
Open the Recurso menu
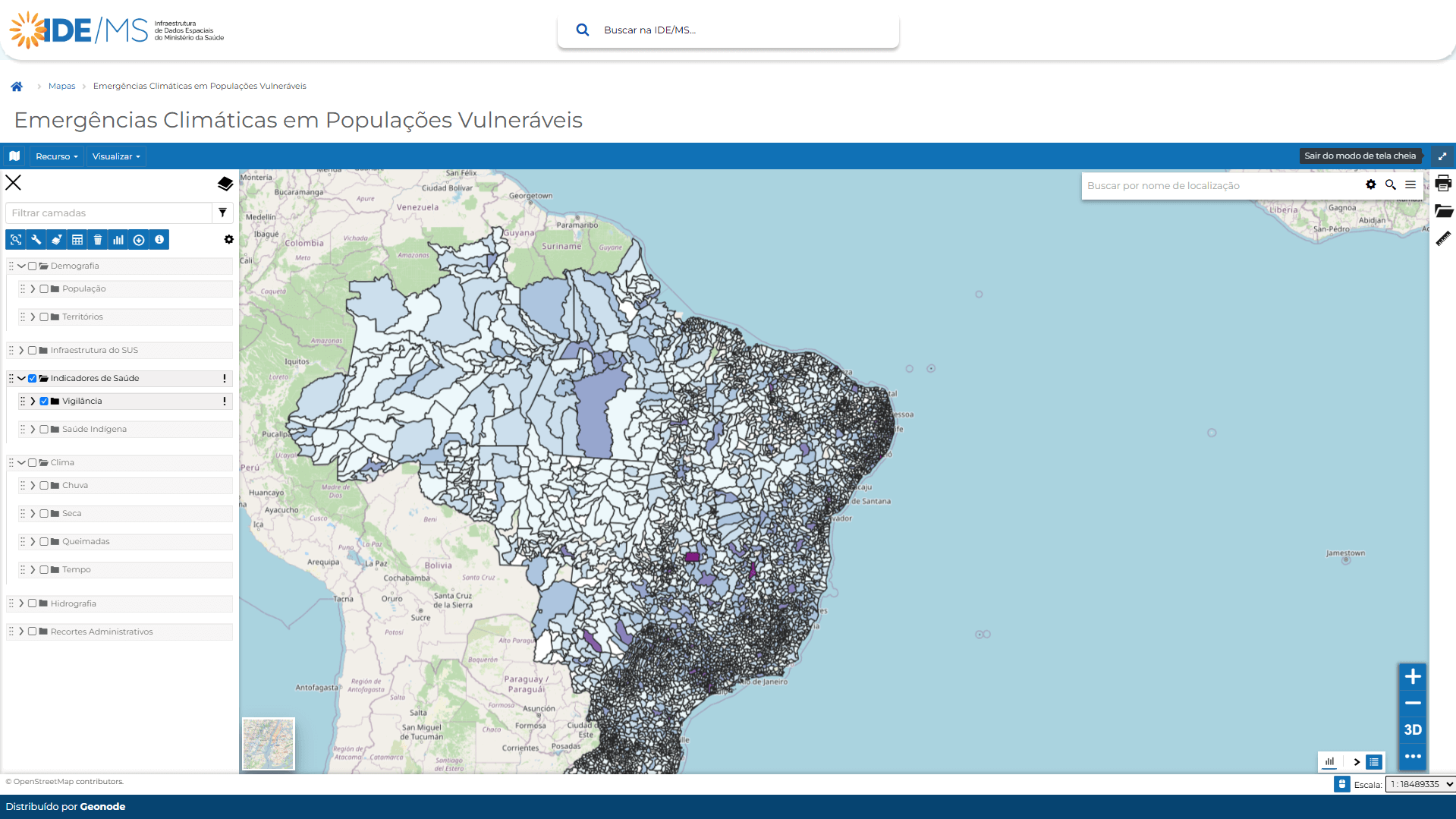pos(55,156)
